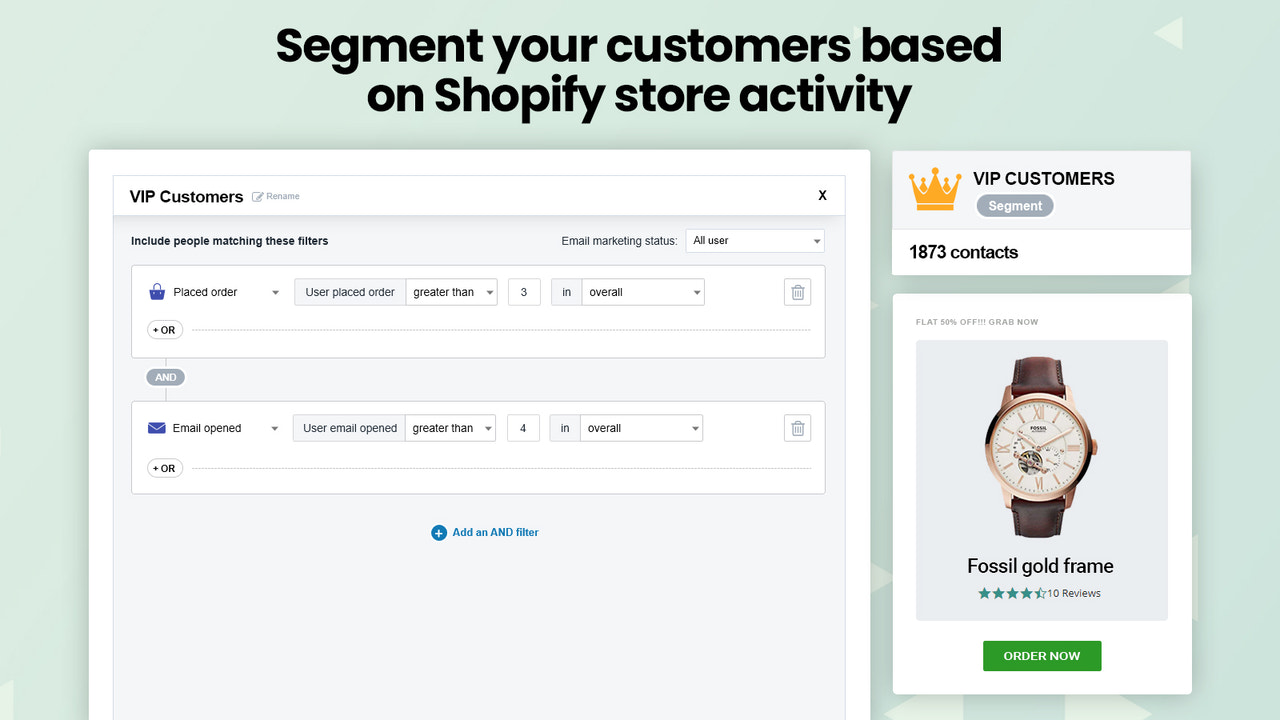Open the 10 Reviews link
The width and height of the screenshot is (1280, 720).
(1077, 593)
